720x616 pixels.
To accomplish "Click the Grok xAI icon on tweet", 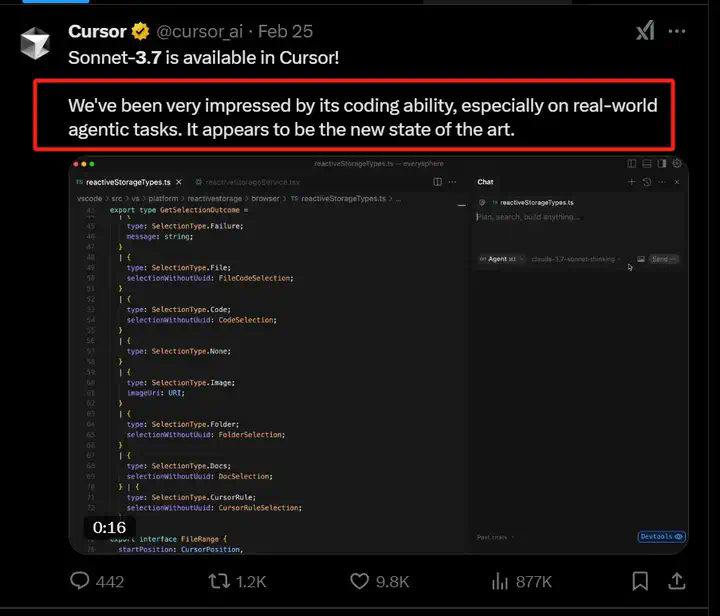I will (645, 31).
